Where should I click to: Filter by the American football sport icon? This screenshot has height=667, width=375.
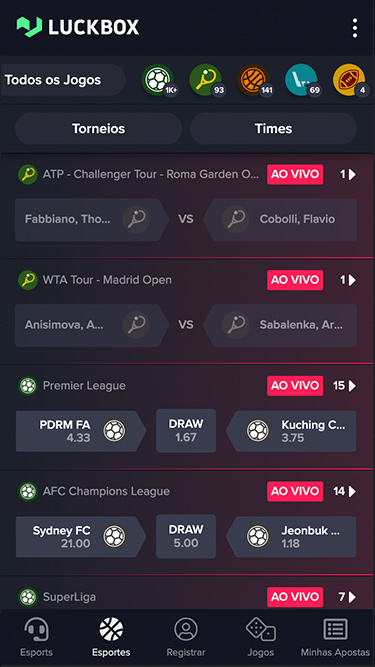pyautogui.click(x=349, y=80)
